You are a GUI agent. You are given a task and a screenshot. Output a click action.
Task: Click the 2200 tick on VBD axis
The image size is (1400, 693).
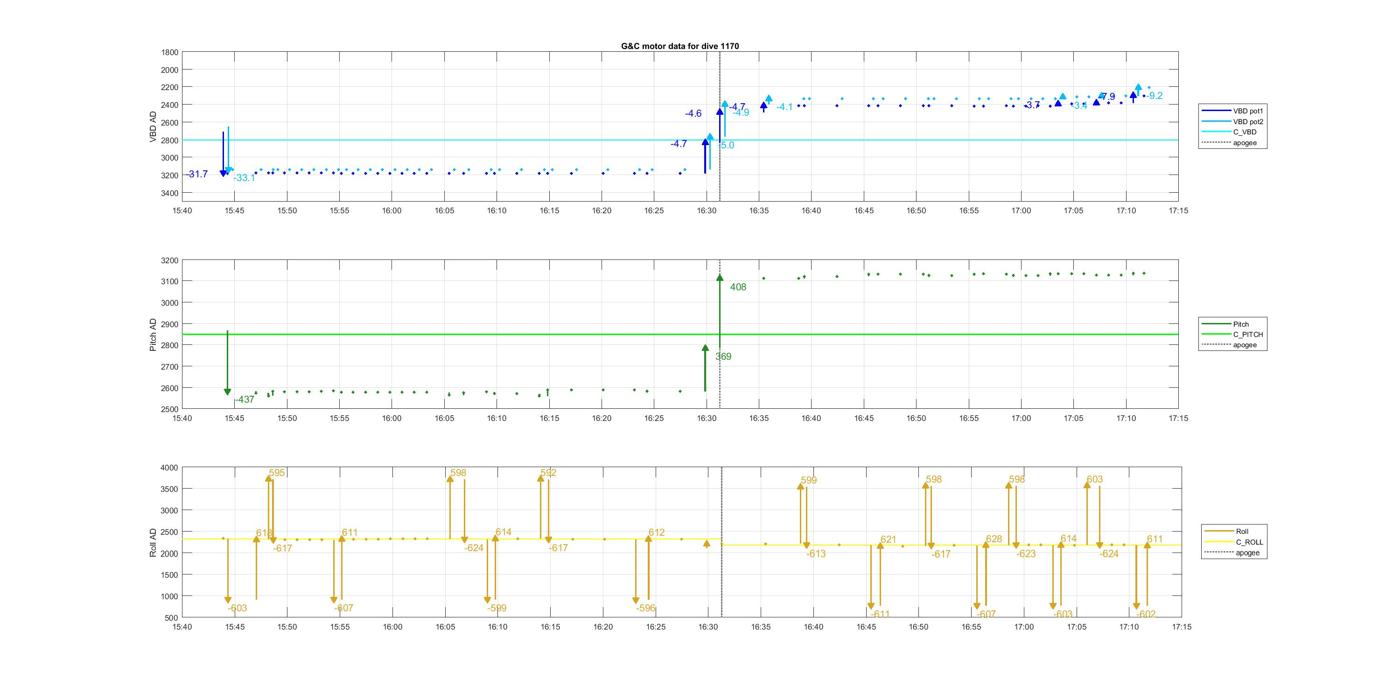coord(170,87)
